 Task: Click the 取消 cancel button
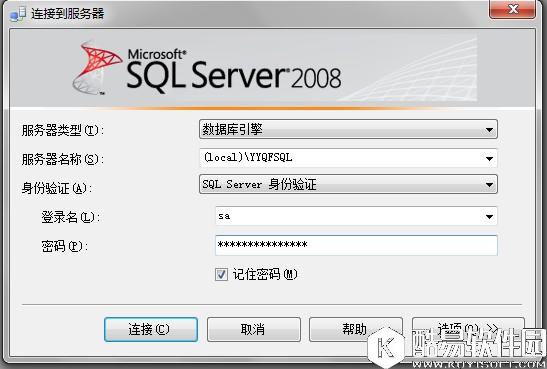(x=254, y=329)
